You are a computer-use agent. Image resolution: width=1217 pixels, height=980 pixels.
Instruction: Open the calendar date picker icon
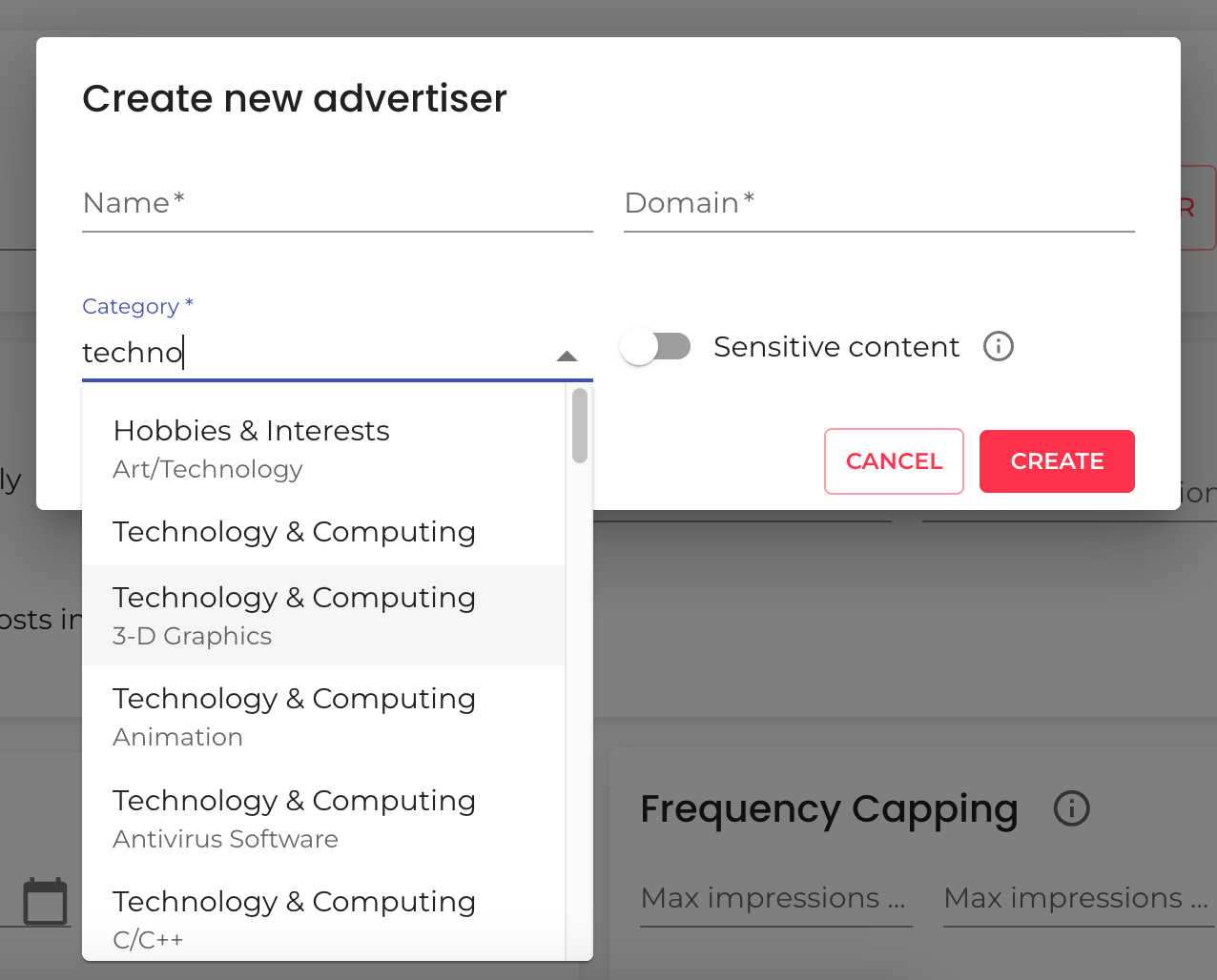click(45, 901)
